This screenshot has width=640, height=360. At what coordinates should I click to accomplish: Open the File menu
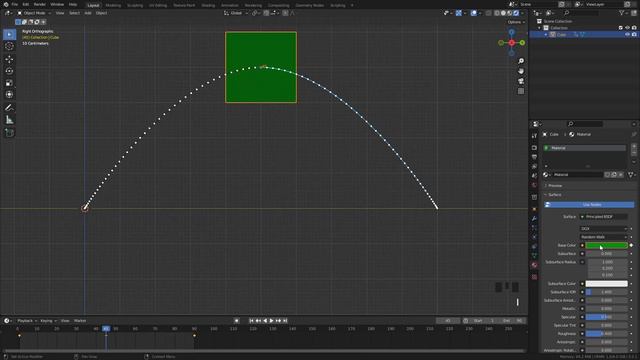[15, 4]
